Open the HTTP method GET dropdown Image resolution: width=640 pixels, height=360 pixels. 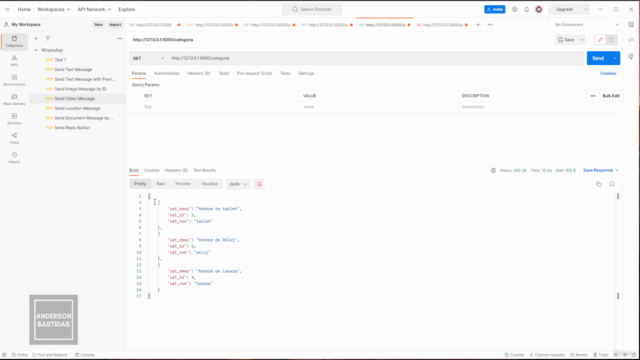[148, 58]
